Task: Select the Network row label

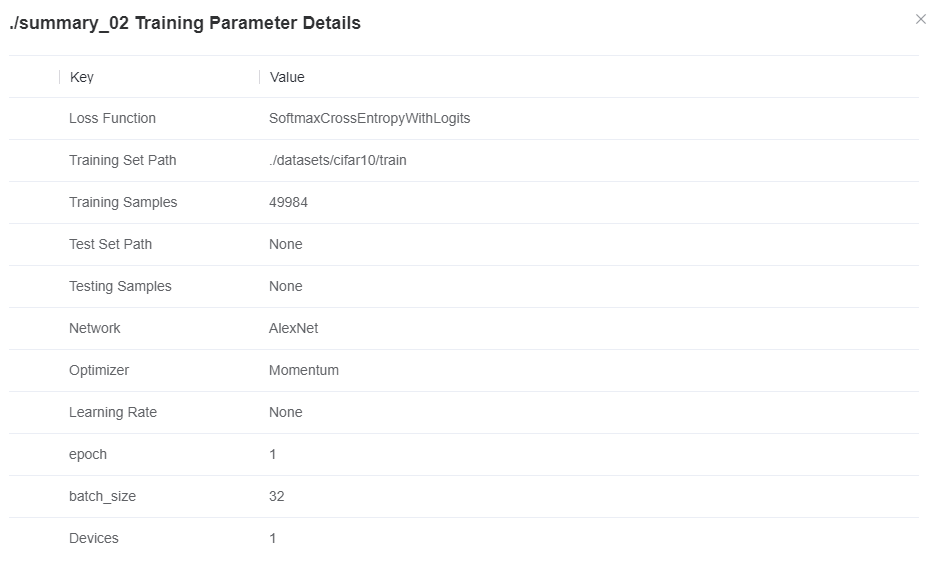Action: [94, 328]
